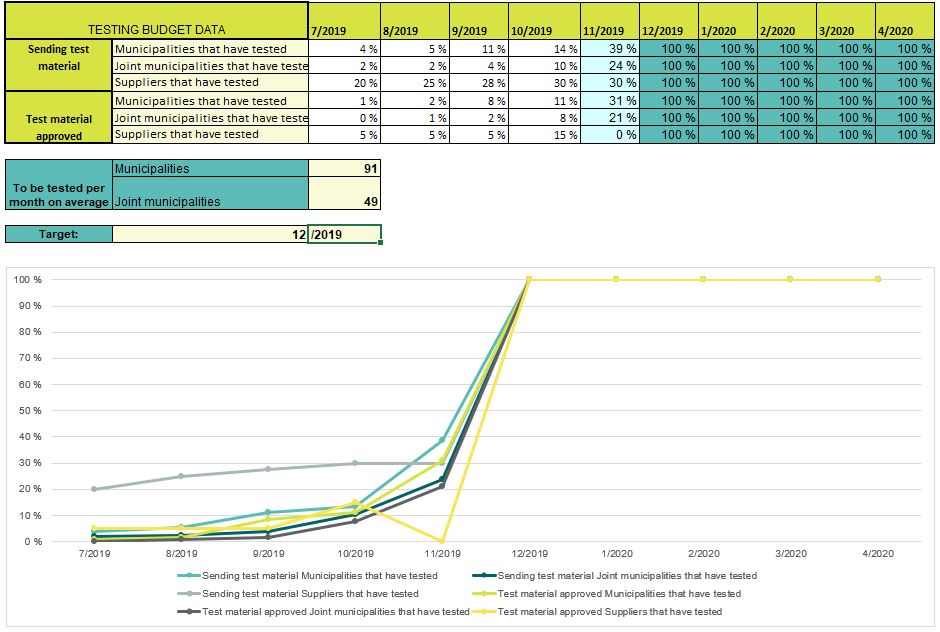Click the yellow 0 % data point at 11/2019

442,541
